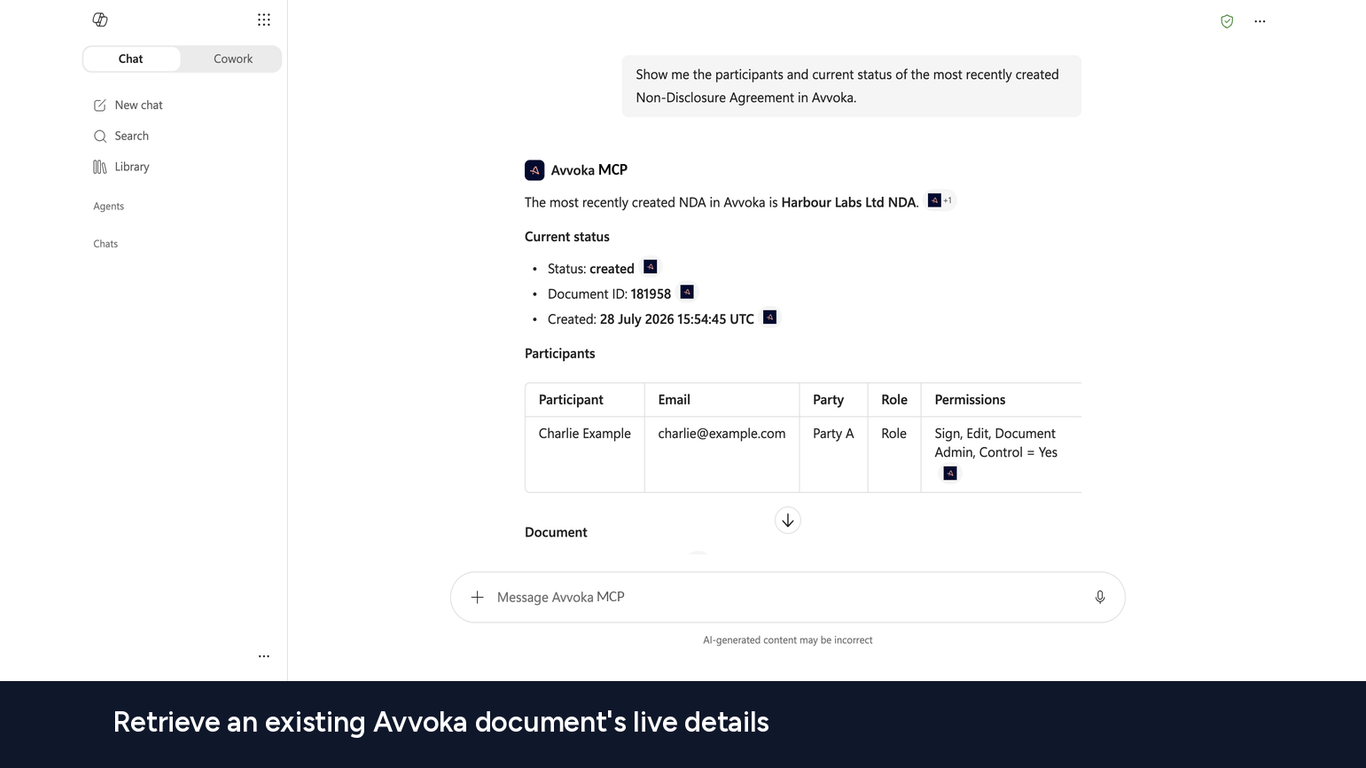The width and height of the screenshot is (1366, 768).
Task: Select the Chat tab
Action: pos(131,59)
